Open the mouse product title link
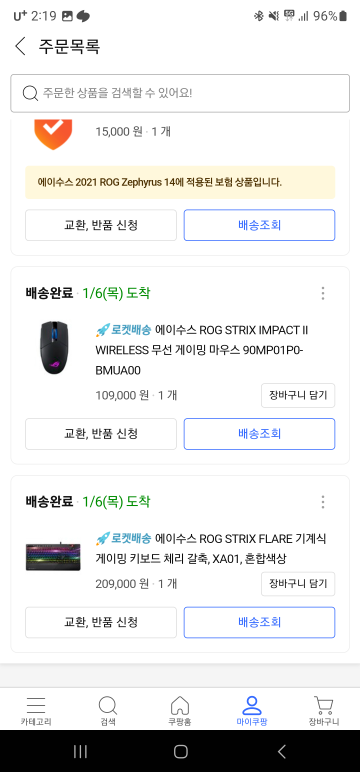360x772 pixels. click(x=202, y=350)
